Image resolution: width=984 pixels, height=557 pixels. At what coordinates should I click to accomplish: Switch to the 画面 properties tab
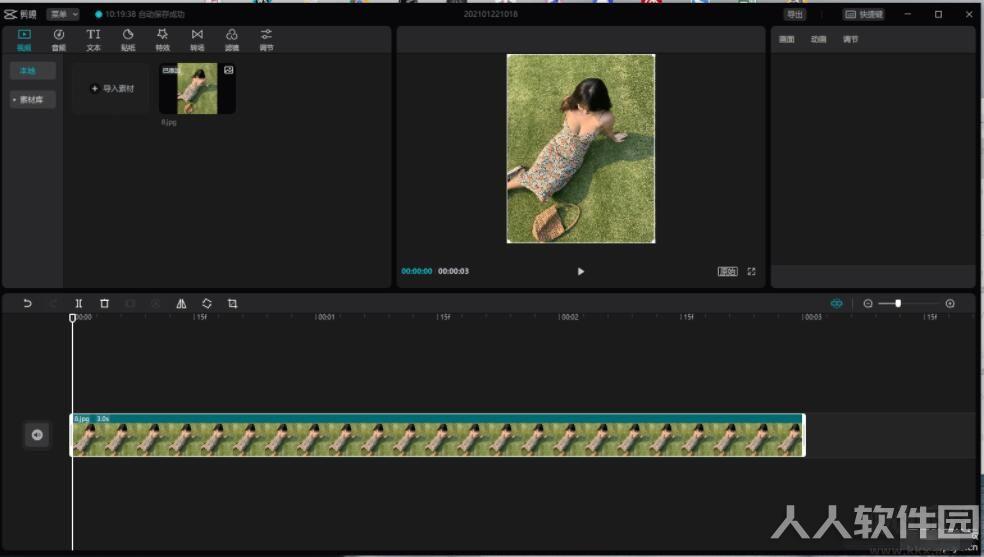coord(786,39)
